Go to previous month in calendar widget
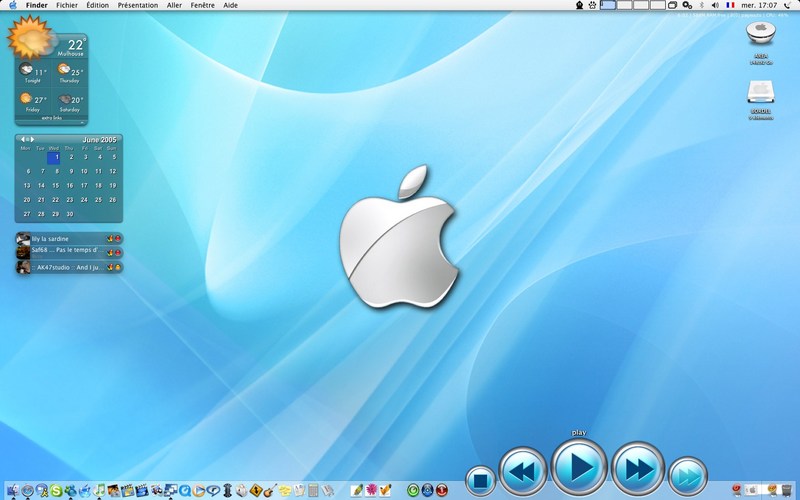Screen dimensions: 800x500 point(22,139)
